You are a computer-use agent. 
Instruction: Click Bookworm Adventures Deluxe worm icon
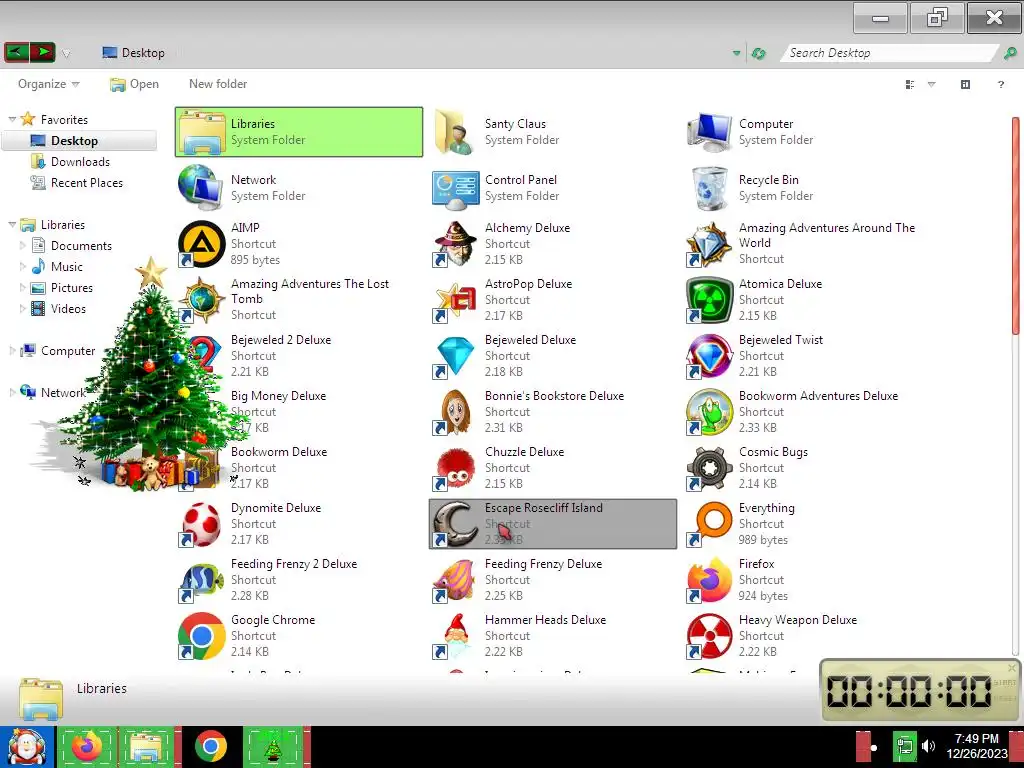tap(709, 412)
